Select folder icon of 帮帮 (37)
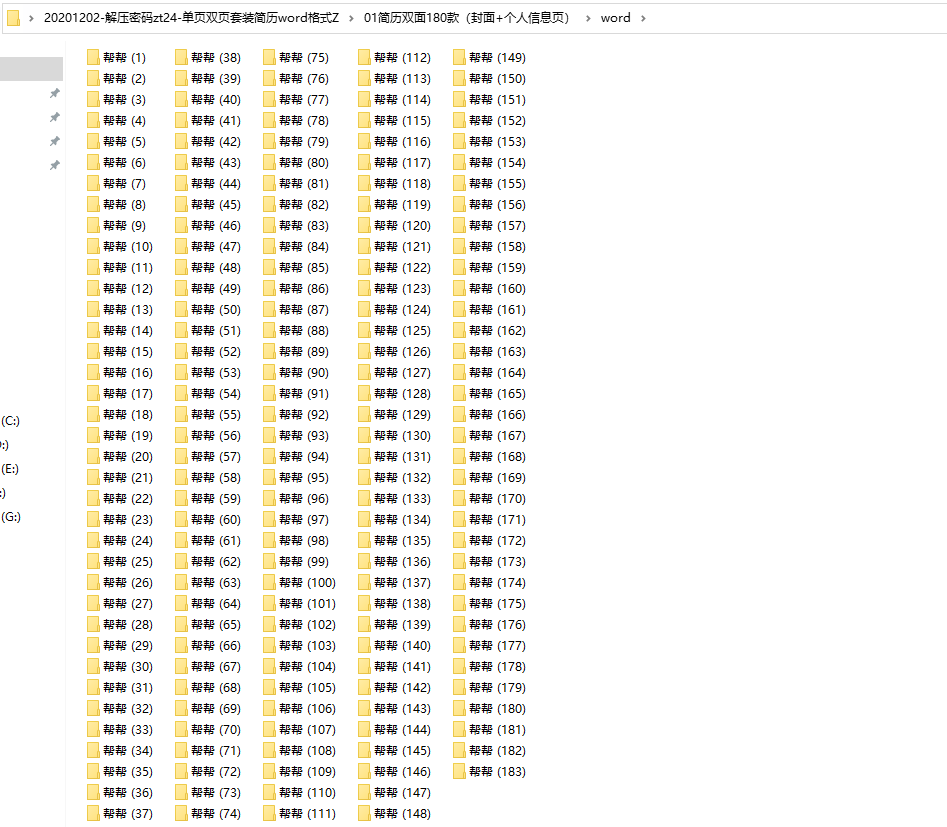This screenshot has width=947, height=827. click(93, 814)
